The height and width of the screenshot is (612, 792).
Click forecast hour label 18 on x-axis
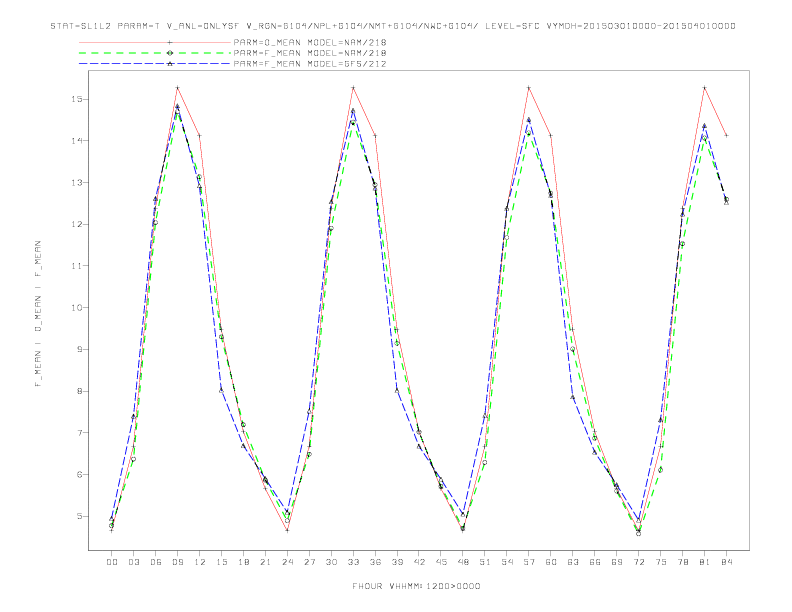[243, 562]
